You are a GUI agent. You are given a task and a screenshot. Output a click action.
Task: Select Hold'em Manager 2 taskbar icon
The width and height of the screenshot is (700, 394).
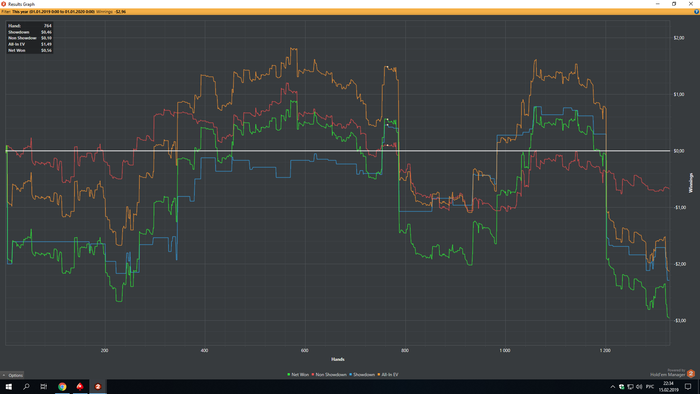coord(98,386)
